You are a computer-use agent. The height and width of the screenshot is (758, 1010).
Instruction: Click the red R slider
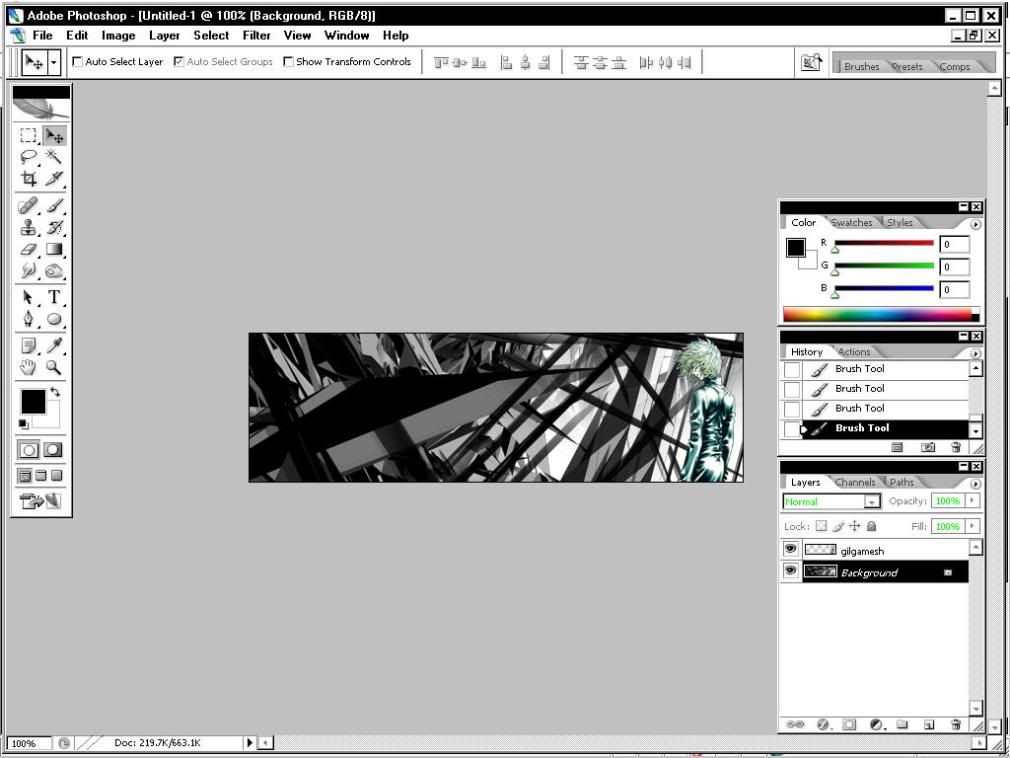pyautogui.click(x=884, y=243)
